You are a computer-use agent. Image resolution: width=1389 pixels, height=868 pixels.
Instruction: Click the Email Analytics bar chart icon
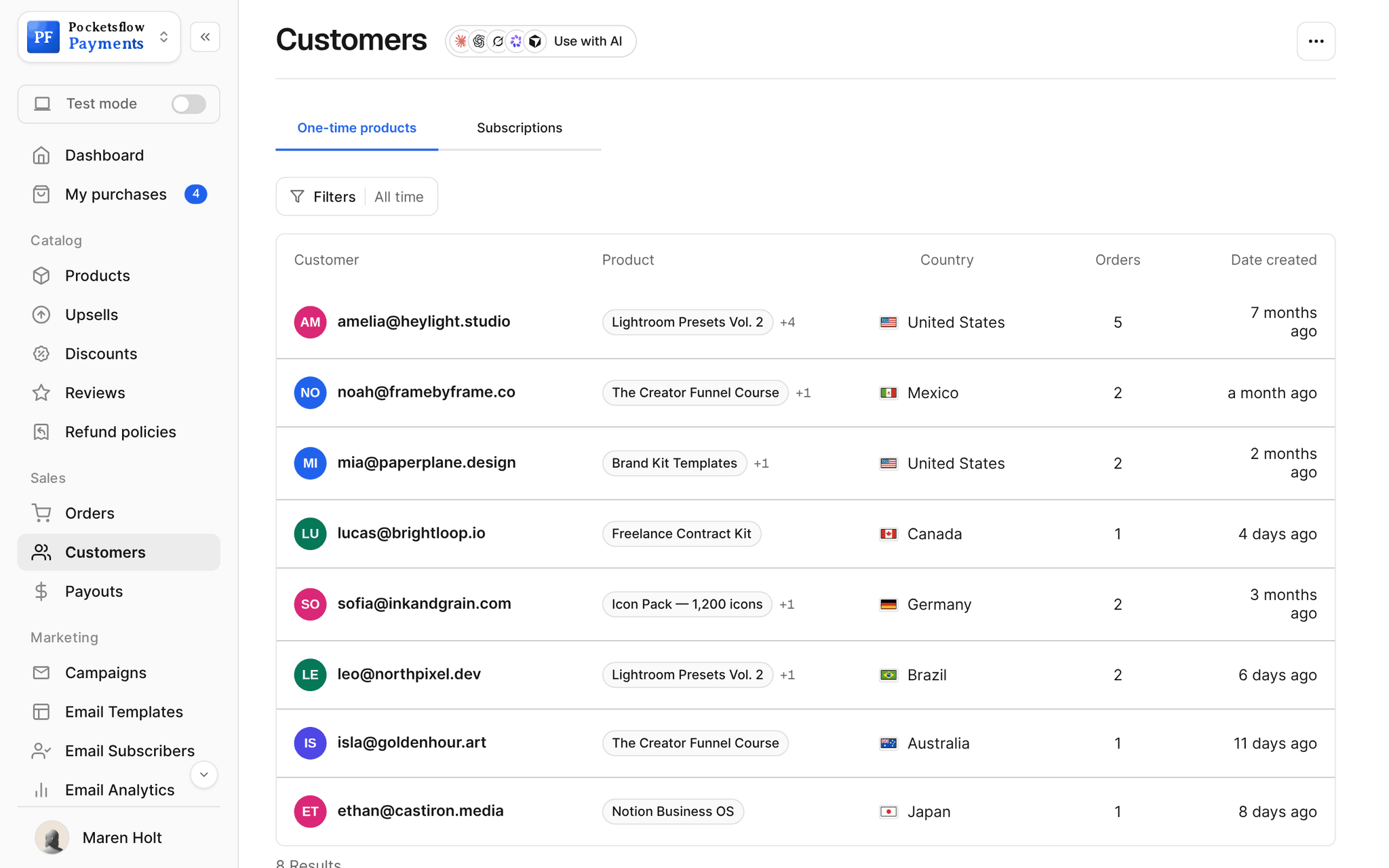pos(41,790)
